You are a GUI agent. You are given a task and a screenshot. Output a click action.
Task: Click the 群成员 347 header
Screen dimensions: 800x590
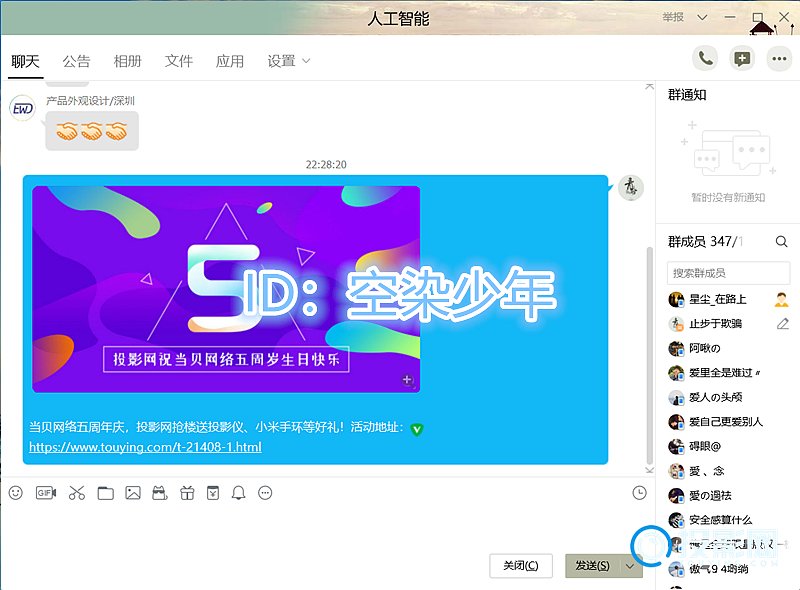pos(706,241)
